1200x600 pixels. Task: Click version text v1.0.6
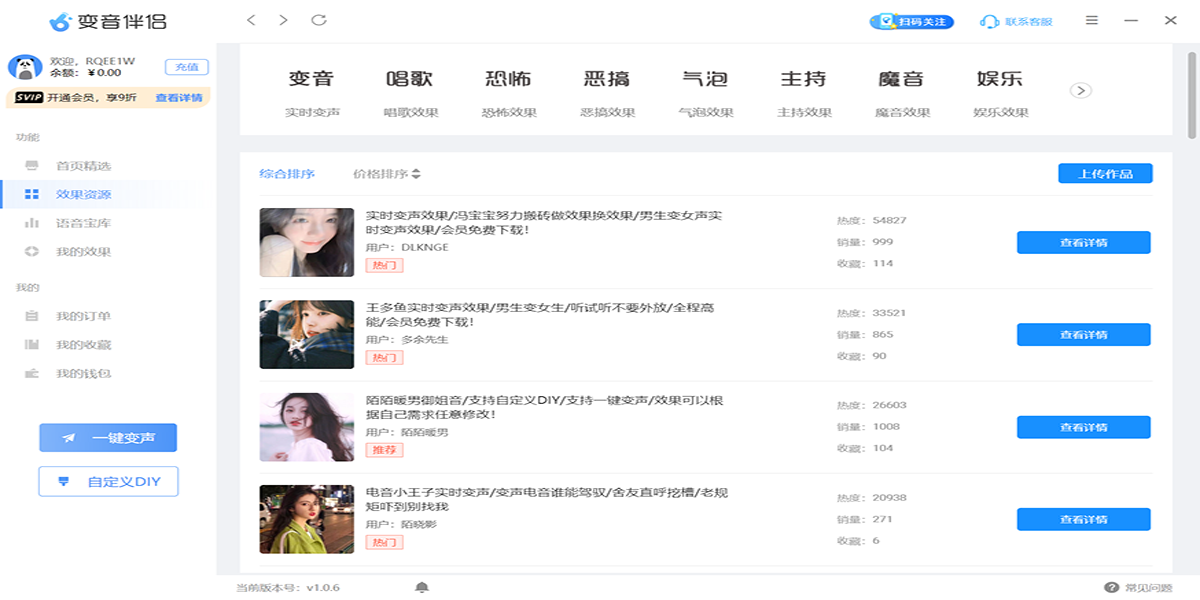(x=323, y=587)
